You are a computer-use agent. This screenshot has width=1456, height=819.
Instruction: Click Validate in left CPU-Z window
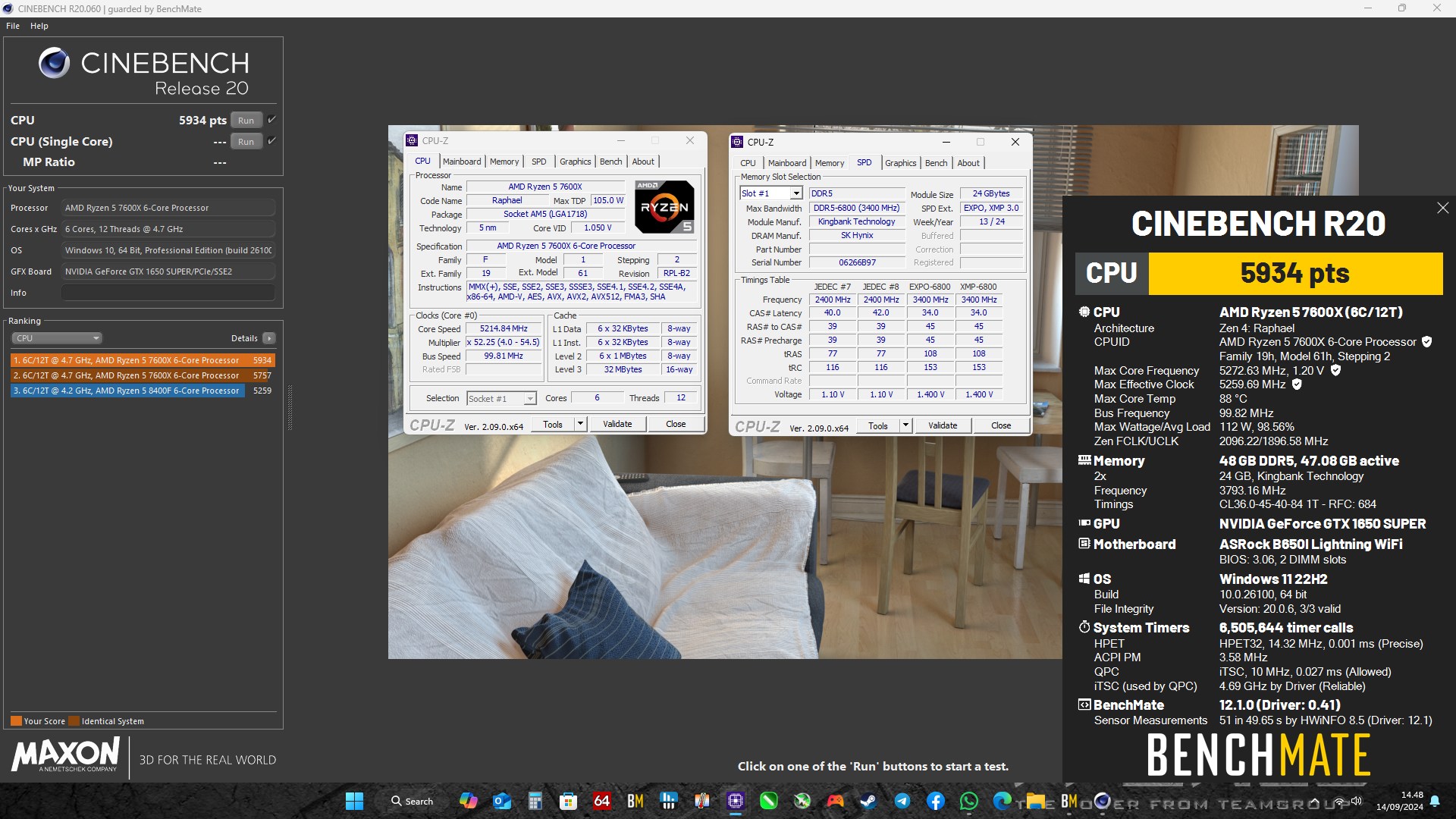click(617, 424)
